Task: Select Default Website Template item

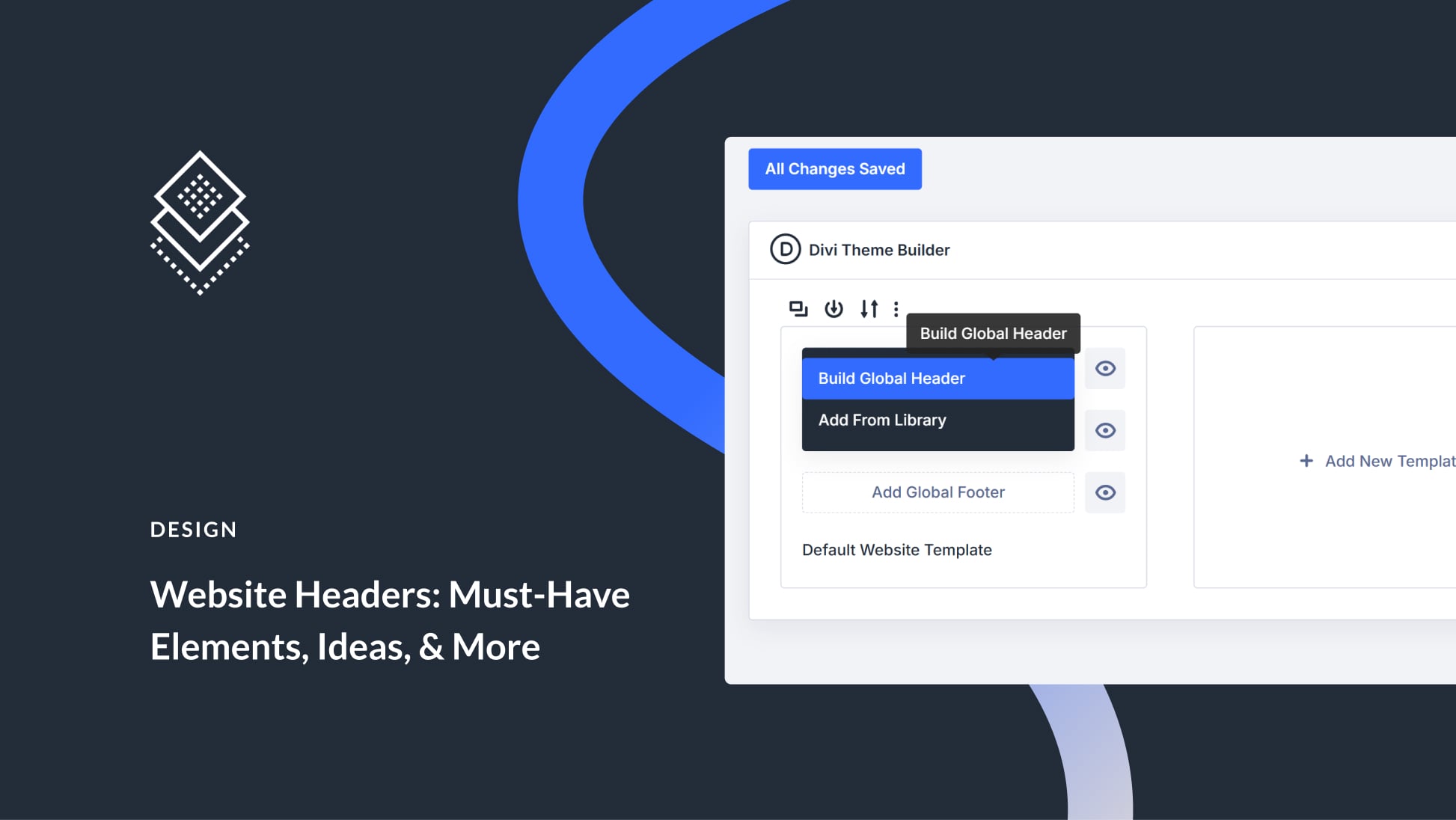Action: click(x=897, y=550)
